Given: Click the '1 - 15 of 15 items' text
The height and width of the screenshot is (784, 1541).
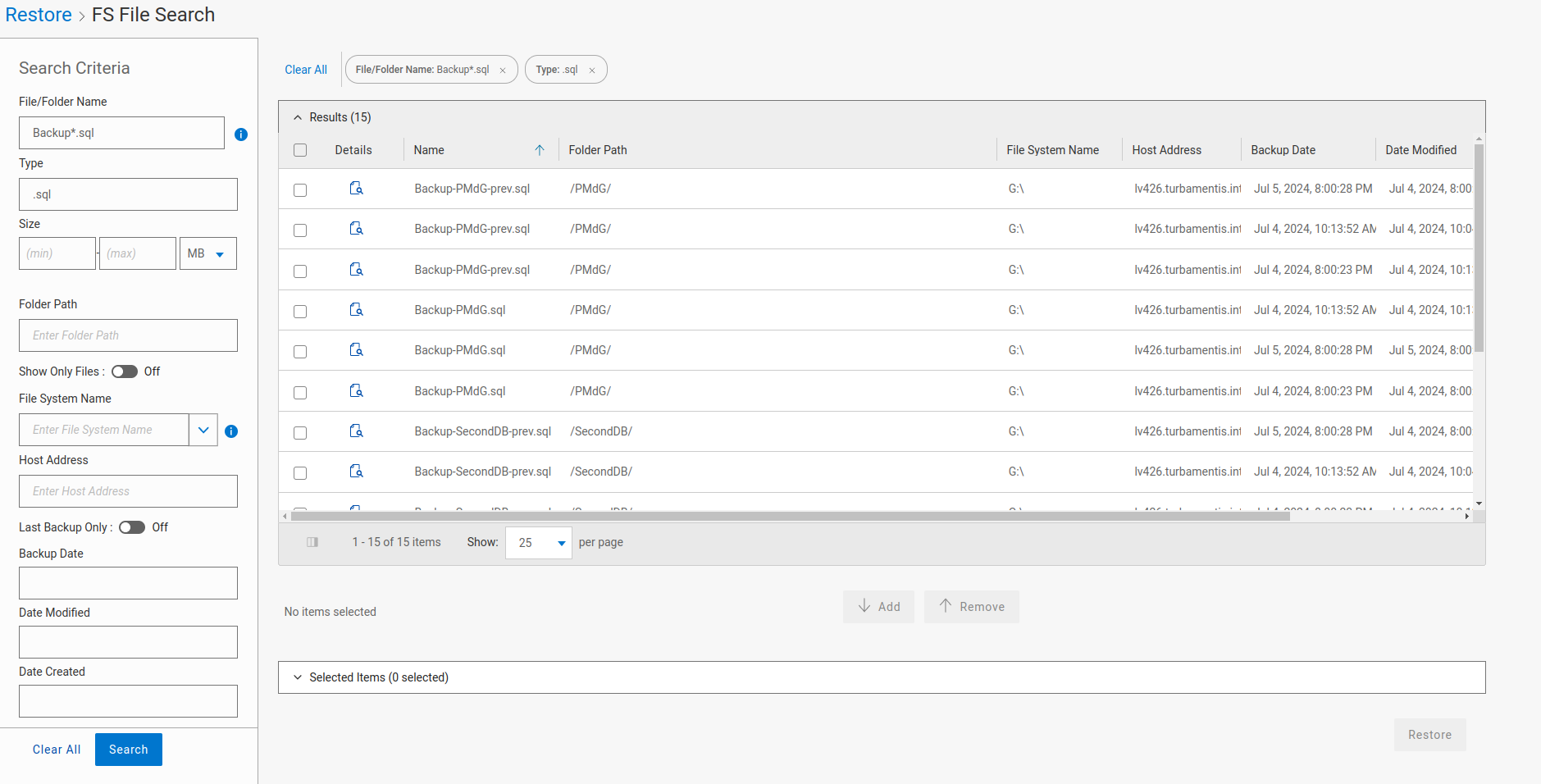Looking at the screenshot, I should [397, 542].
